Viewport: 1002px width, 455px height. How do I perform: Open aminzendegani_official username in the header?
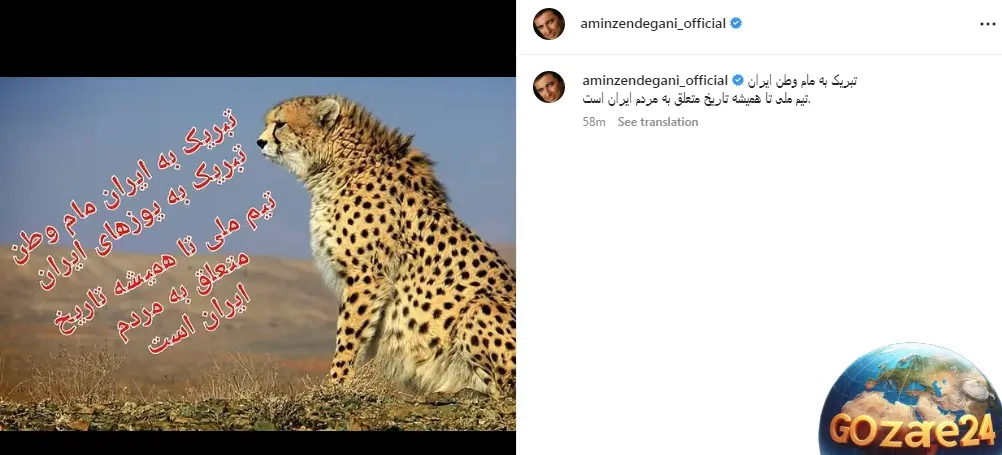(x=653, y=24)
